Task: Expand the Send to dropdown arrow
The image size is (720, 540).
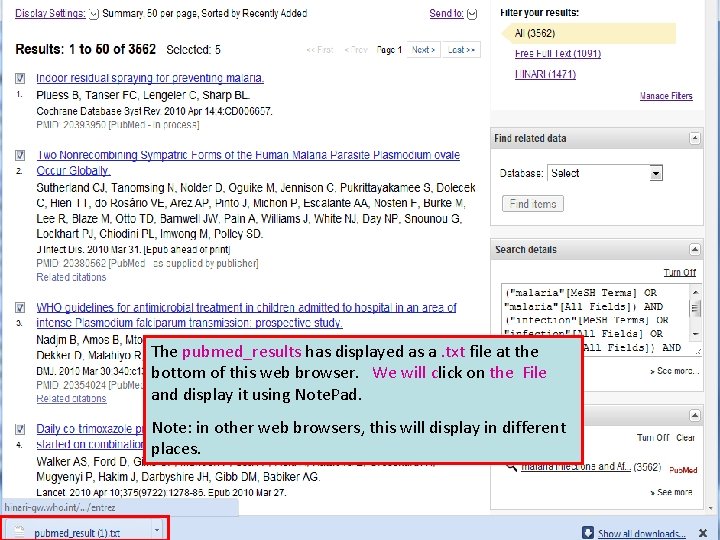Action: pos(472,14)
